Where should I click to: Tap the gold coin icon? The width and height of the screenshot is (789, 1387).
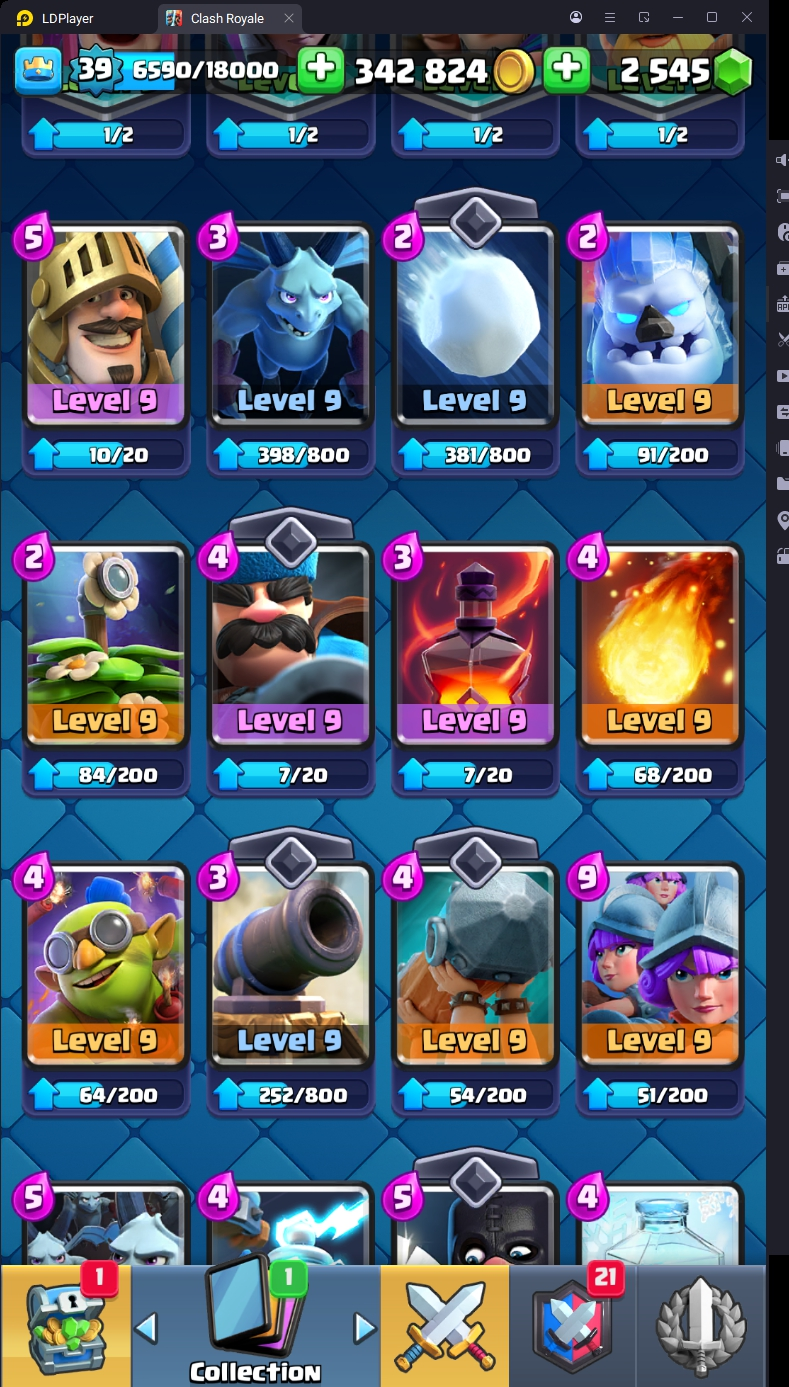(x=514, y=71)
